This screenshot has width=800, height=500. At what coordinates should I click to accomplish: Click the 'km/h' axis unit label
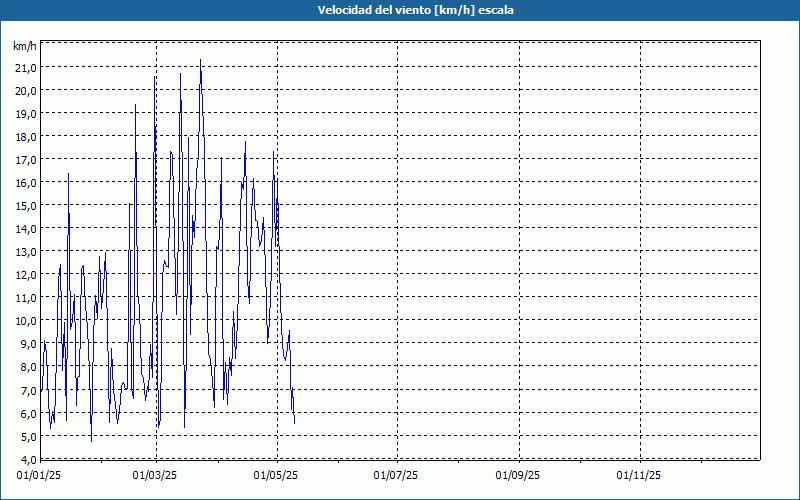pos(25,46)
